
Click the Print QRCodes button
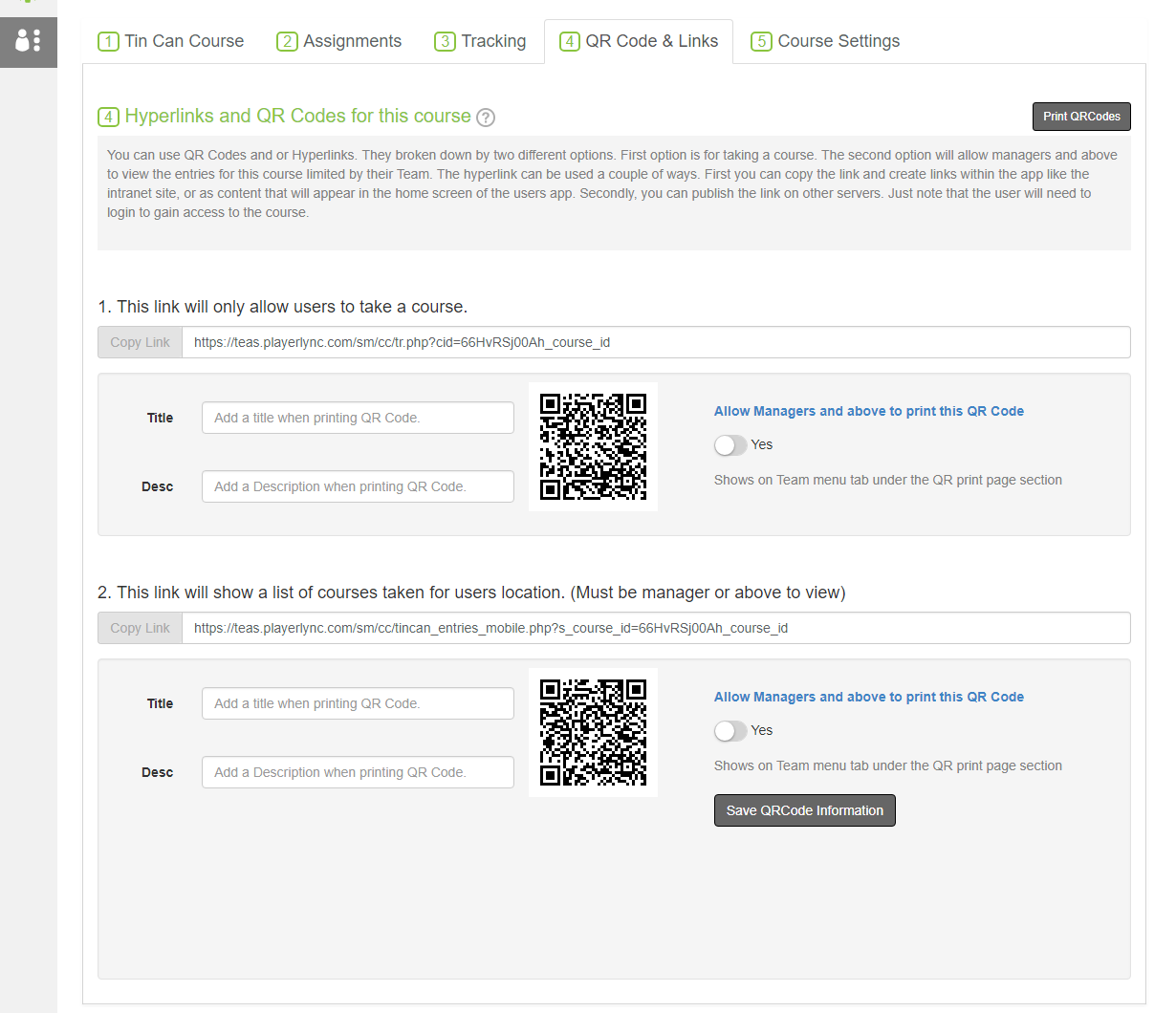[x=1081, y=117]
